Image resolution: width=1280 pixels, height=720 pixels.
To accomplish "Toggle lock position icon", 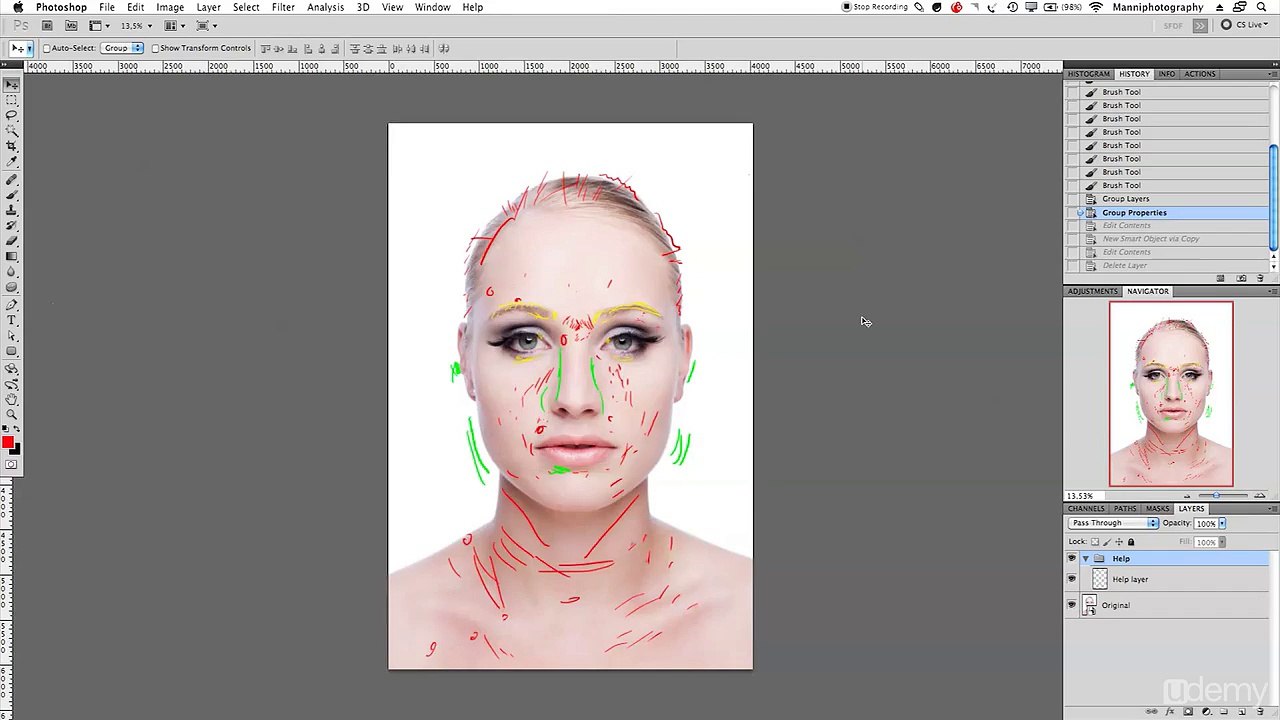I will pos(1119,542).
